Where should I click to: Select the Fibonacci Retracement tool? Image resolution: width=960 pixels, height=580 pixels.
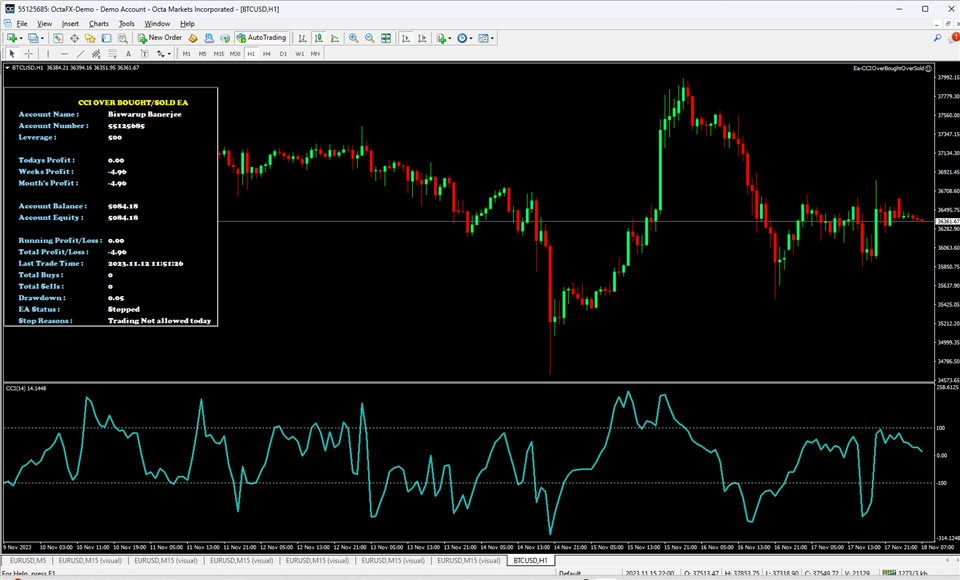[x=112, y=54]
